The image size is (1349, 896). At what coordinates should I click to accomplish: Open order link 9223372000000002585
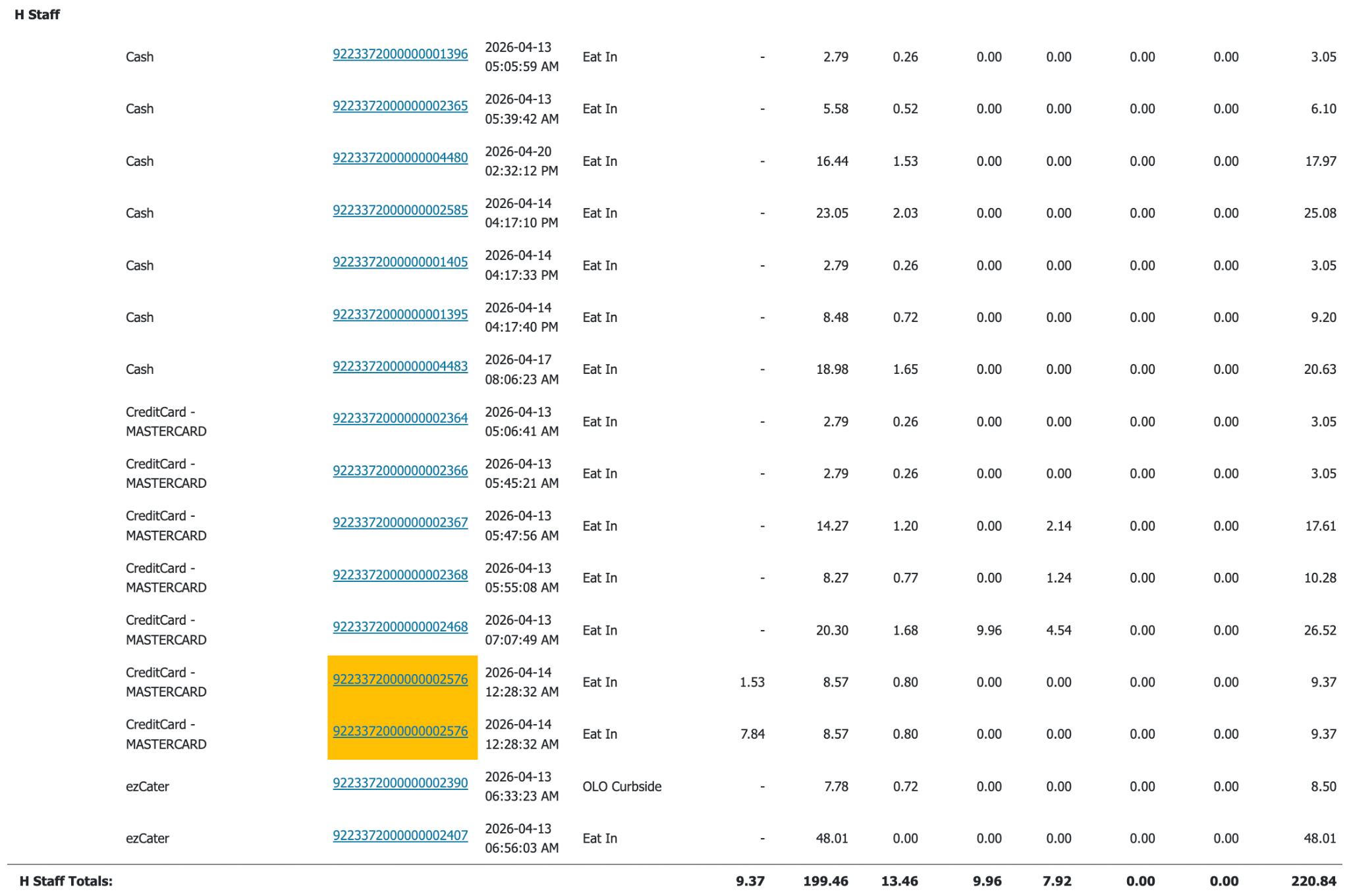pyautogui.click(x=400, y=210)
